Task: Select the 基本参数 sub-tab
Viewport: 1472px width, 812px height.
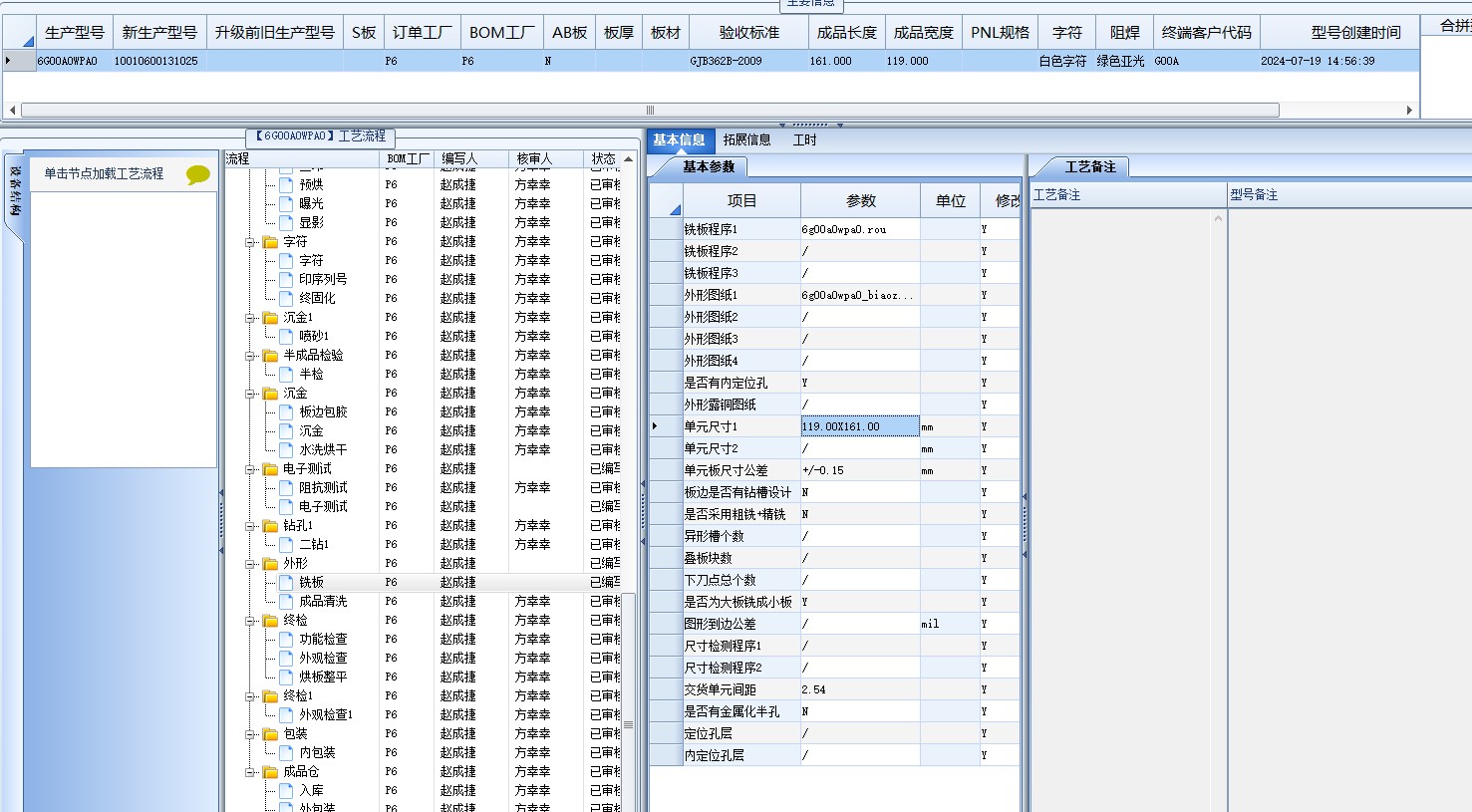Action: (709, 167)
